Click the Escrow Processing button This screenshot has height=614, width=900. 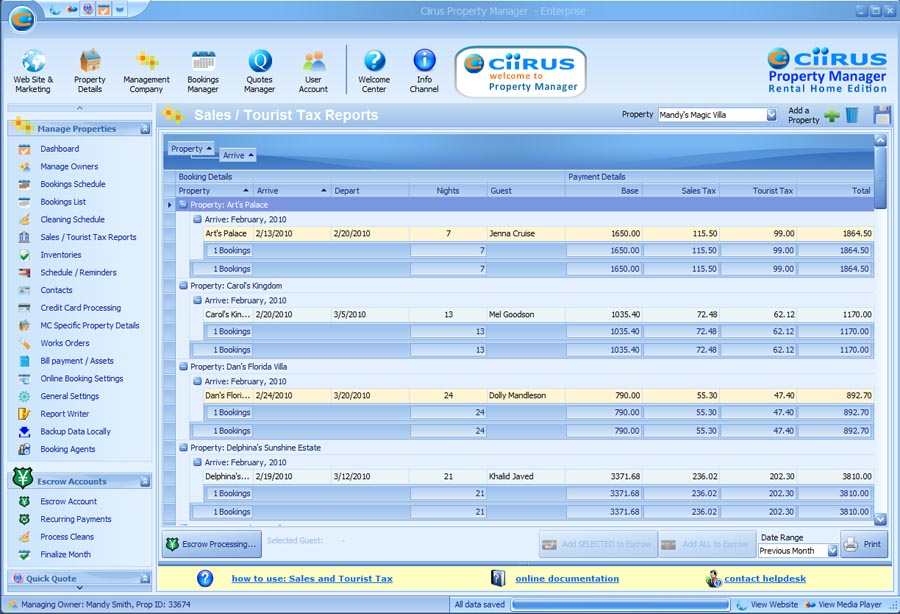pos(212,544)
